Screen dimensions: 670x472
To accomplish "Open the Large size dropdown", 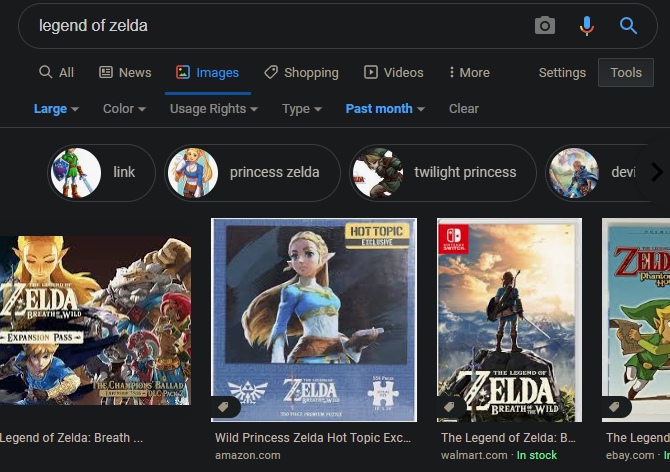I will tap(57, 109).
